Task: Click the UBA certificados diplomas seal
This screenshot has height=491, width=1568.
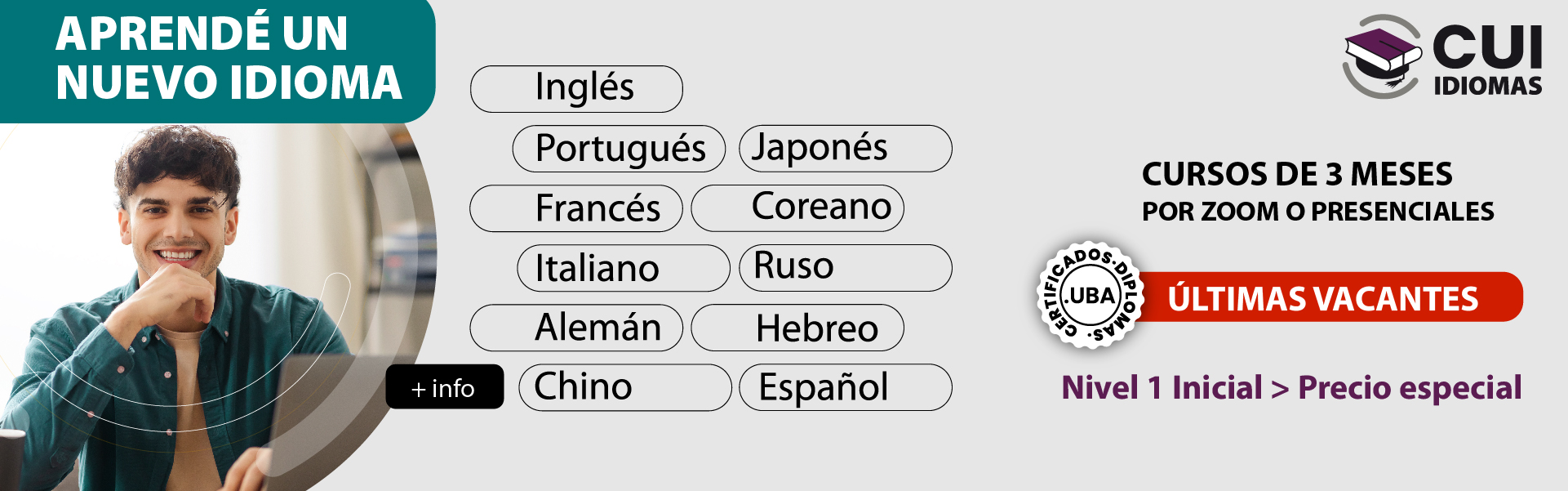Action: click(1090, 295)
